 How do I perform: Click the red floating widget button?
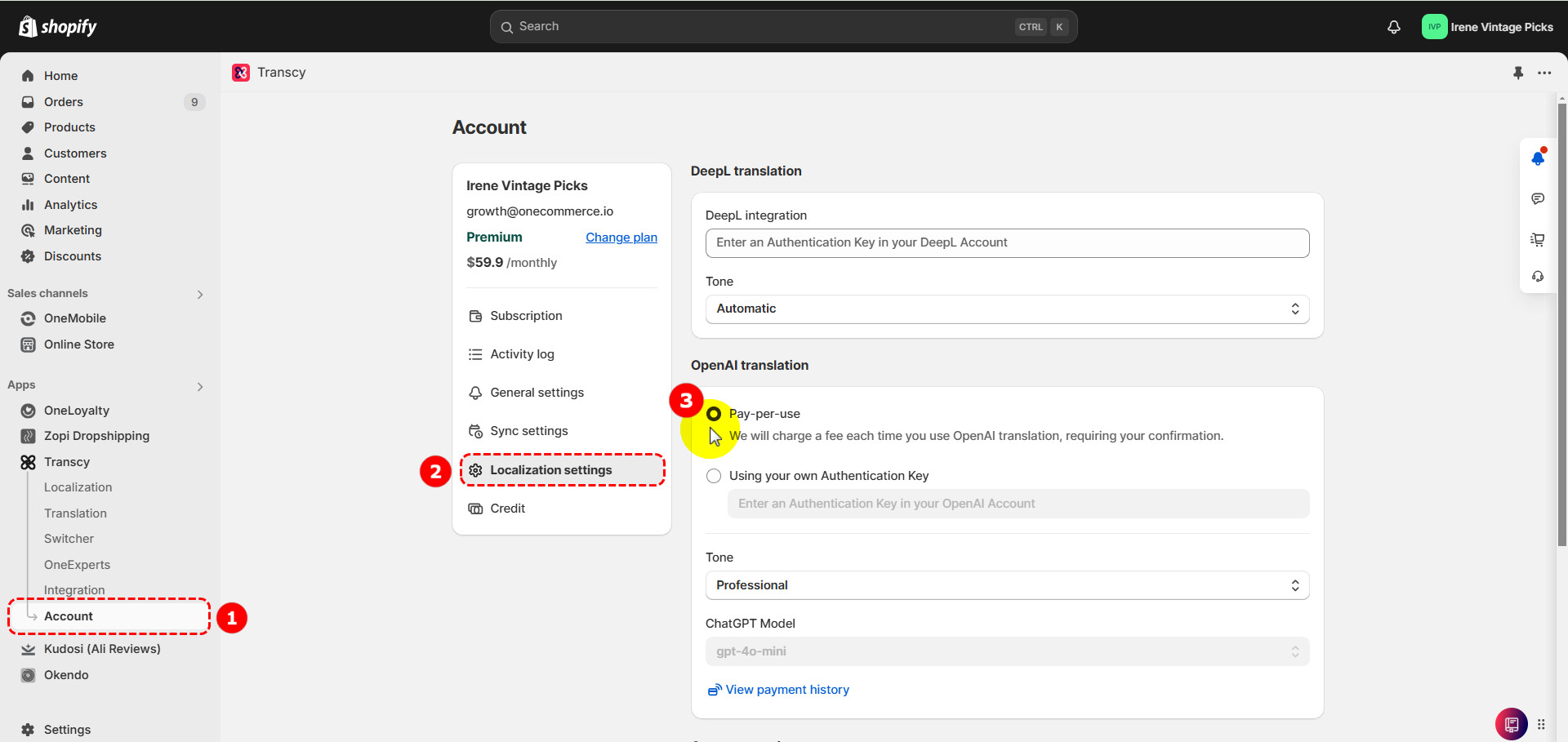(1512, 724)
